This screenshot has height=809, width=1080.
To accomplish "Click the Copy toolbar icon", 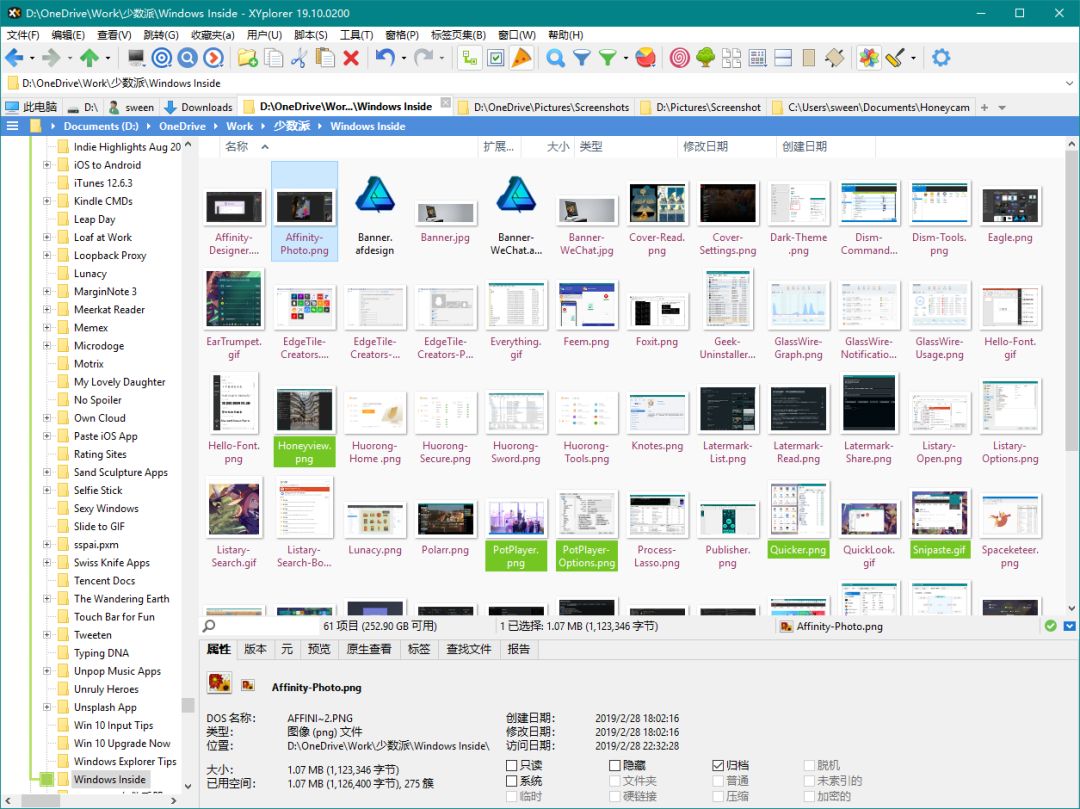I will pyautogui.click(x=273, y=58).
